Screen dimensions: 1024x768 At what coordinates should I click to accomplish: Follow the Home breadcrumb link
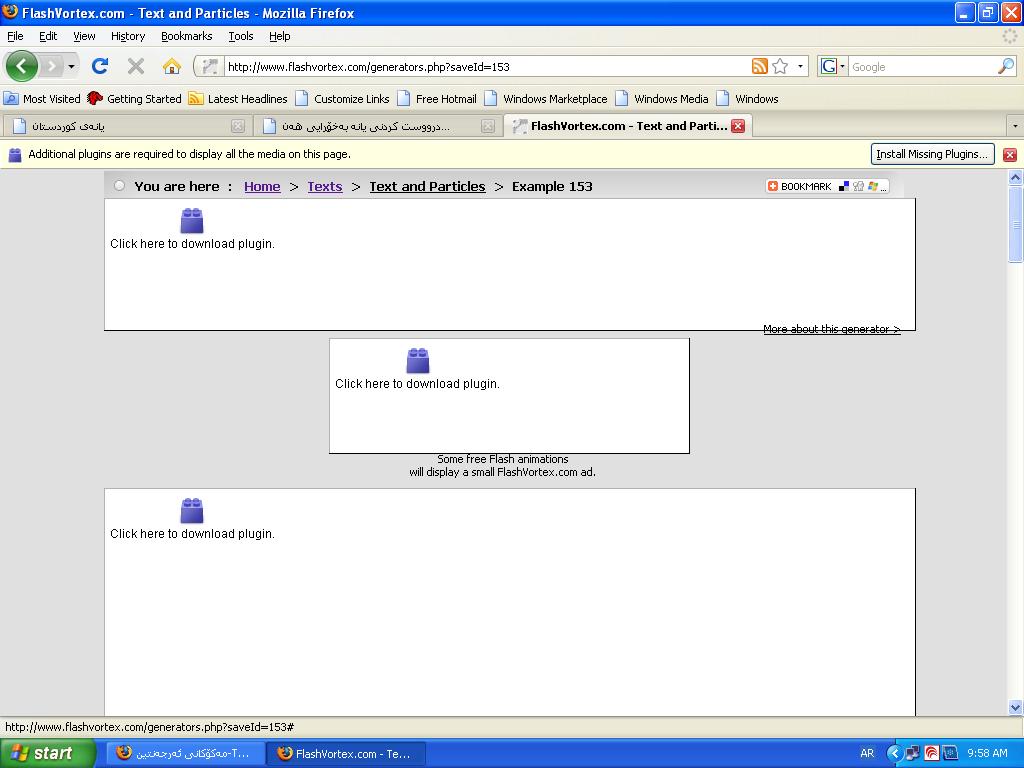(x=262, y=186)
